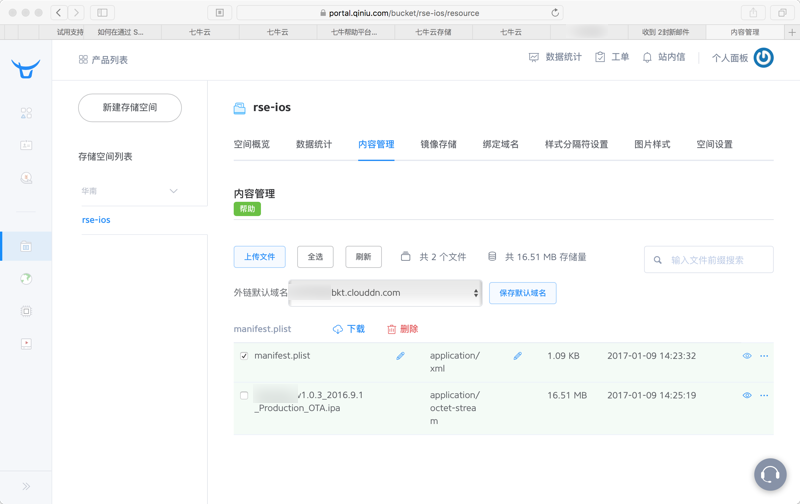The height and width of the screenshot is (504, 800).
Task: Select the sidebar chip processor icon
Action: point(26,311)
